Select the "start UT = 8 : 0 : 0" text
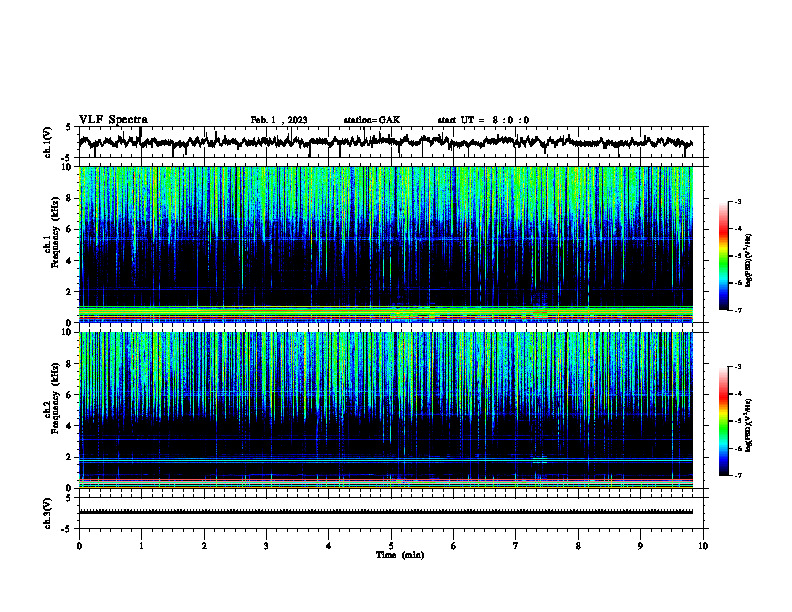 click(483, 120)
